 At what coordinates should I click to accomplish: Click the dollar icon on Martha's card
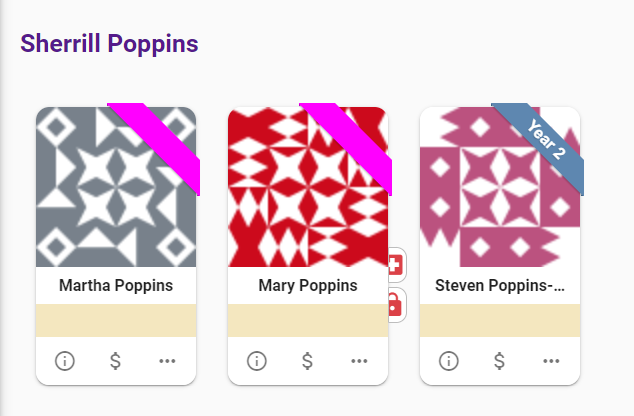click(x=115, y=361)
